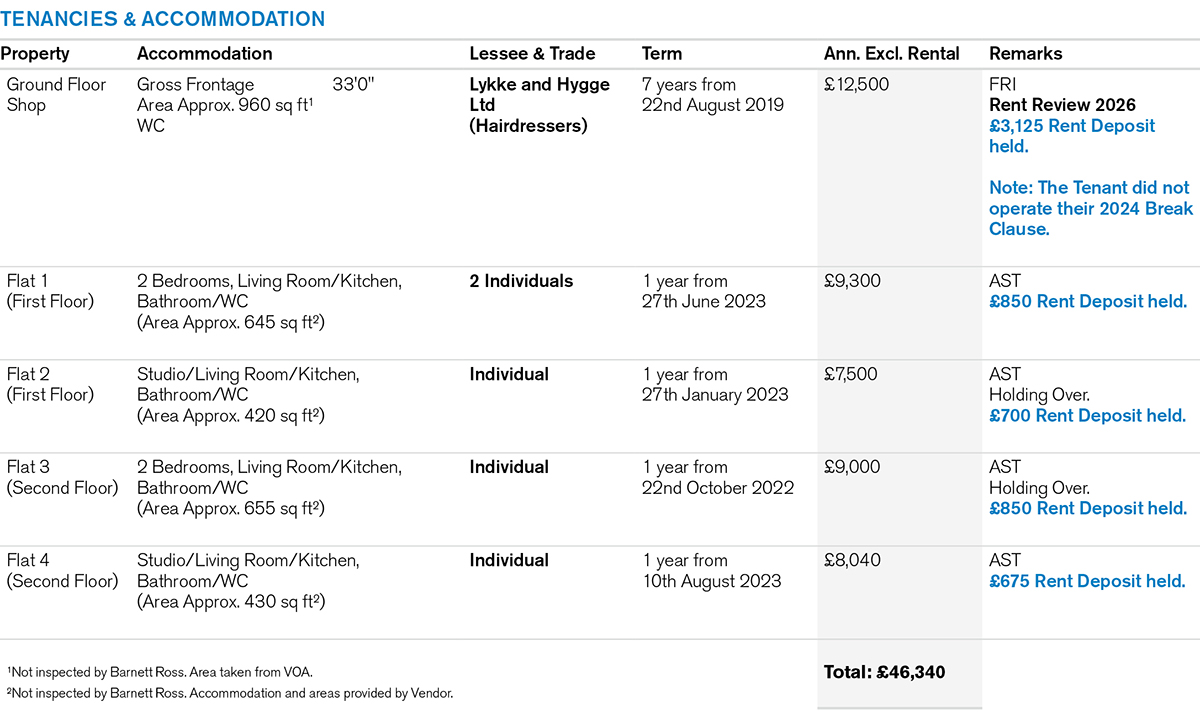The width and height of the screenshot is (1200, 718).
Task: Click the VOA area footnote
Action: click(x=166, y=672)
